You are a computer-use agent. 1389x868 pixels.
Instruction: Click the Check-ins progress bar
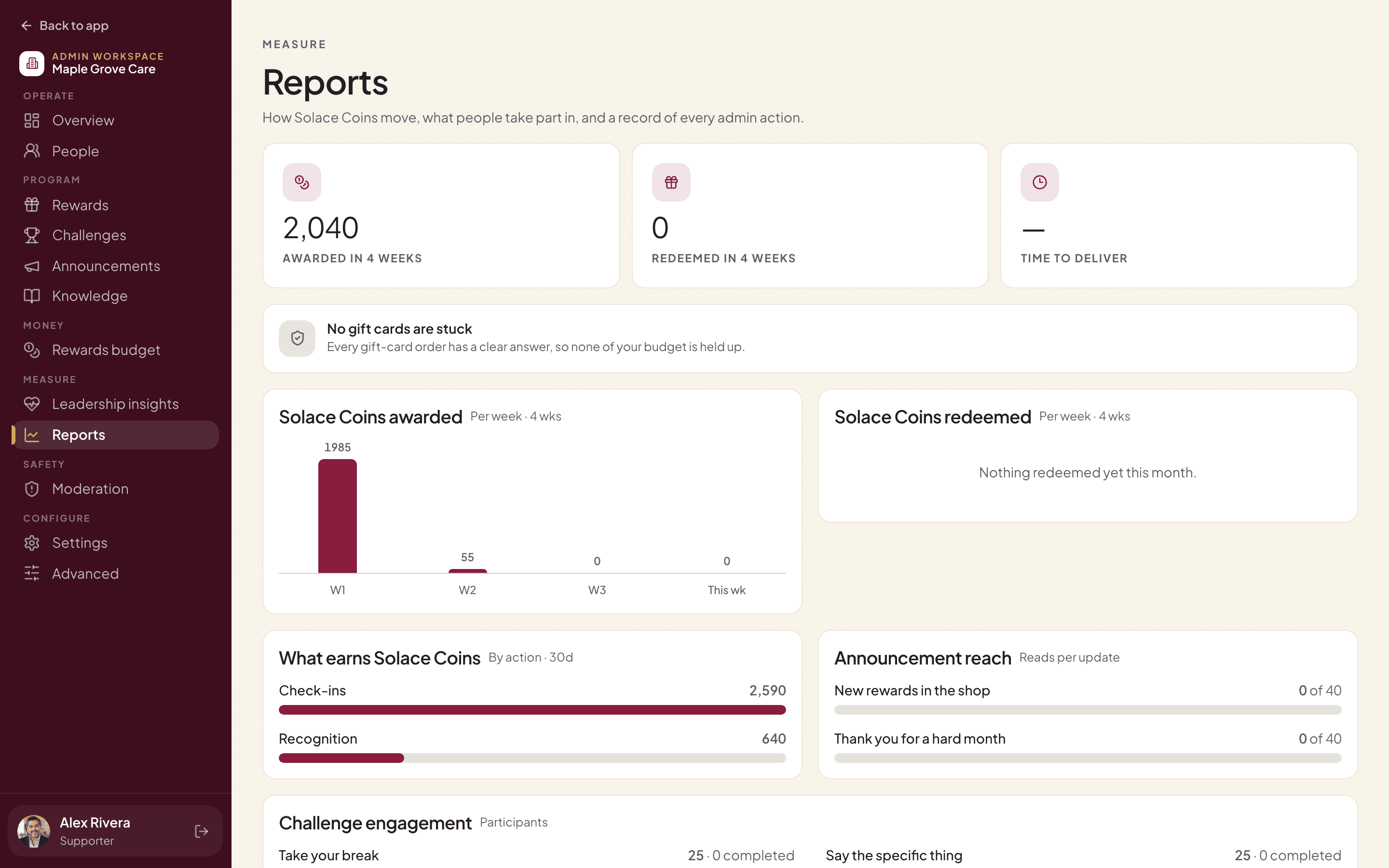coord(532,709)
